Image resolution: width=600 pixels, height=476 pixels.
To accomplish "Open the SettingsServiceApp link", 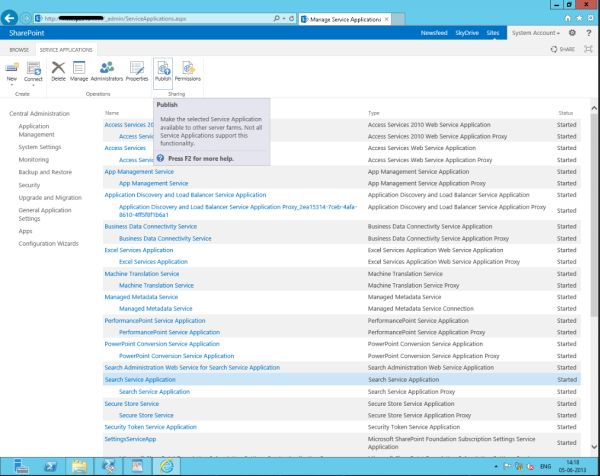I will pos(130,439).
